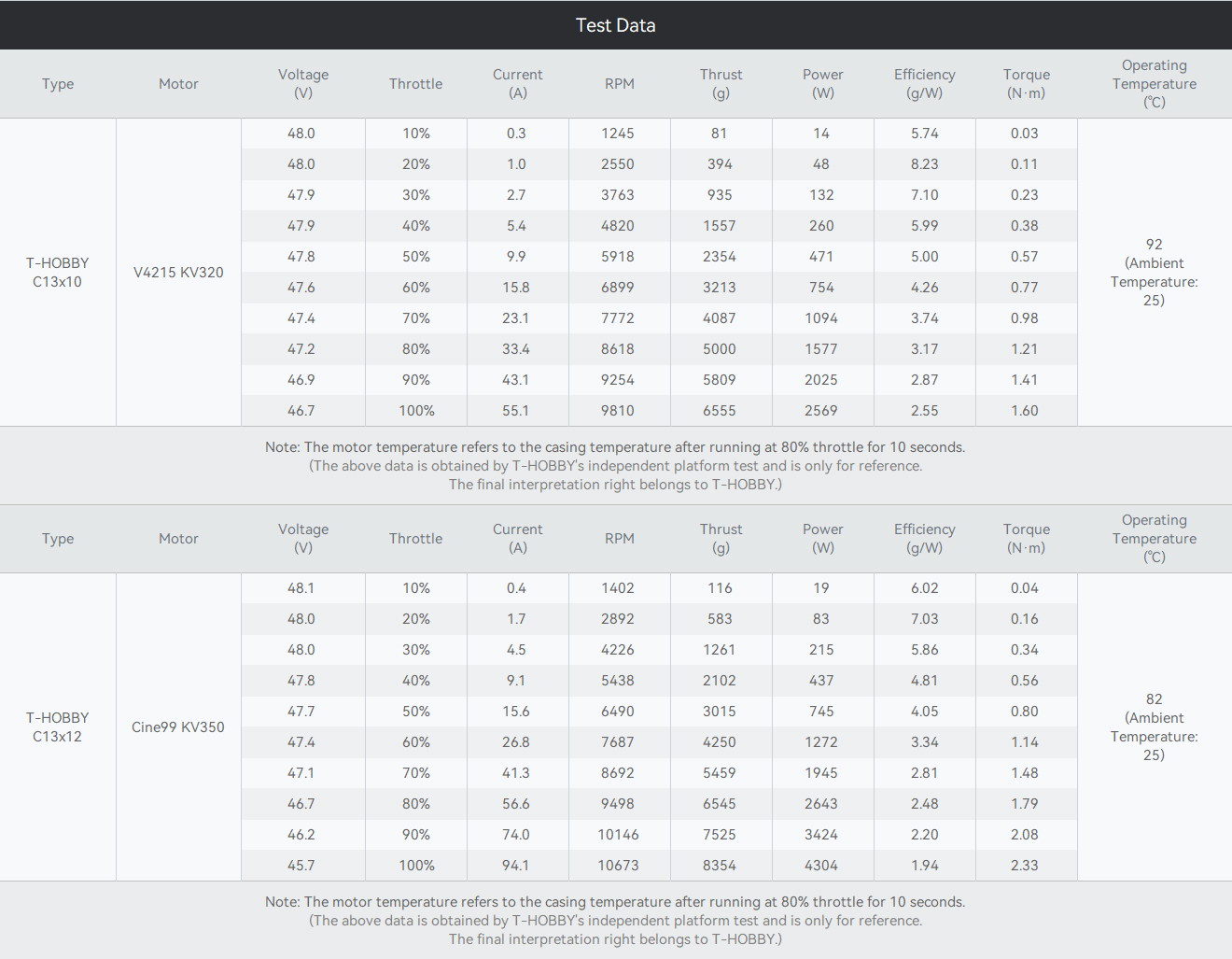Select the 8.23 efficiency cell

924,164
